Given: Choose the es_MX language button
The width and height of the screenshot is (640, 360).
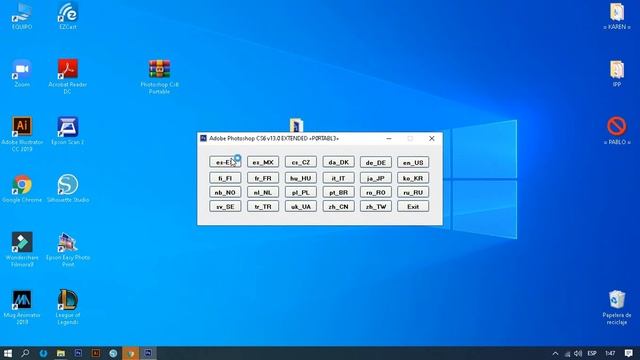Looking at the screenshot, I should tap(263, 162).
